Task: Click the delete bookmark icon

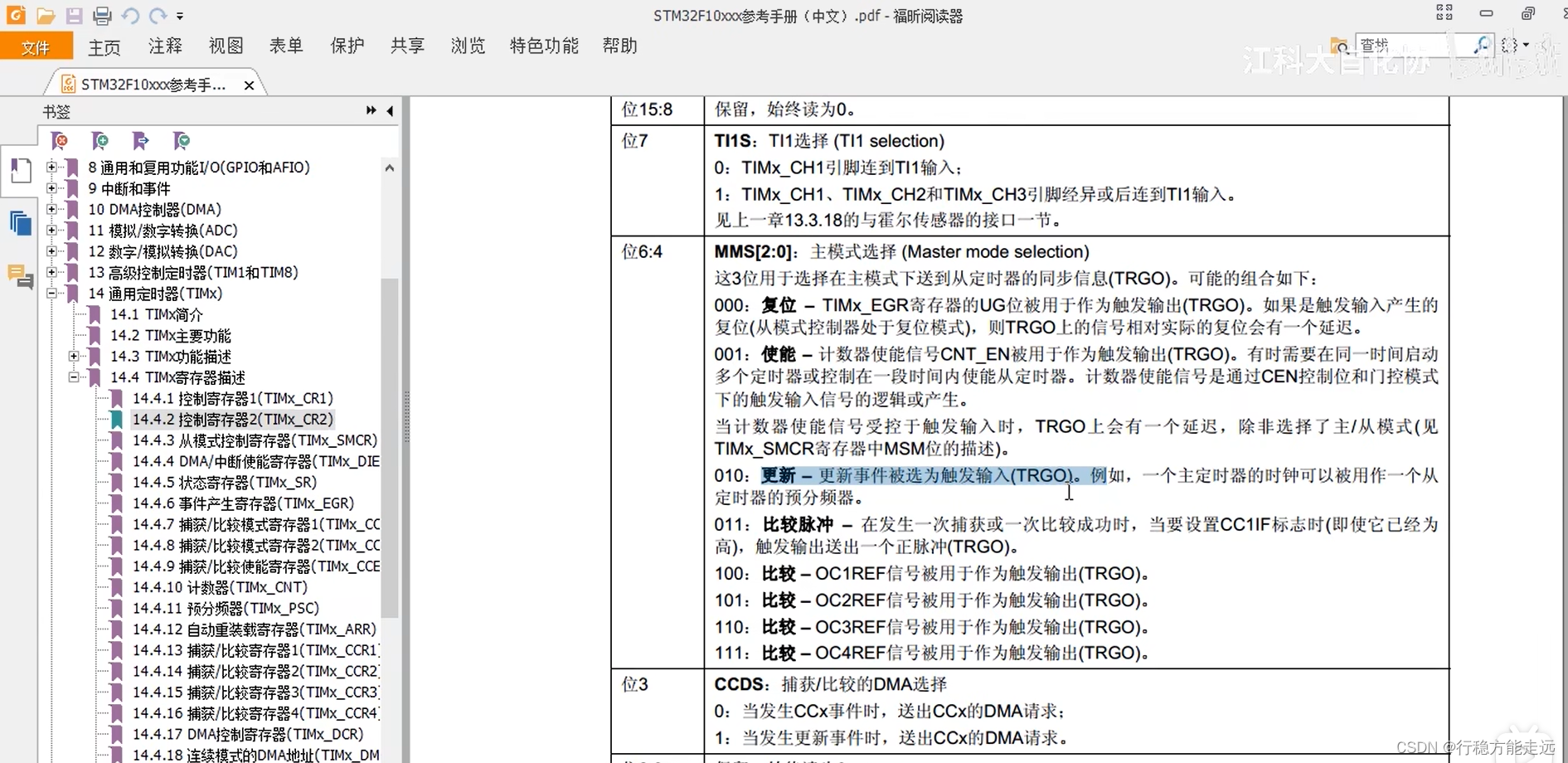Action: (60, 141)
